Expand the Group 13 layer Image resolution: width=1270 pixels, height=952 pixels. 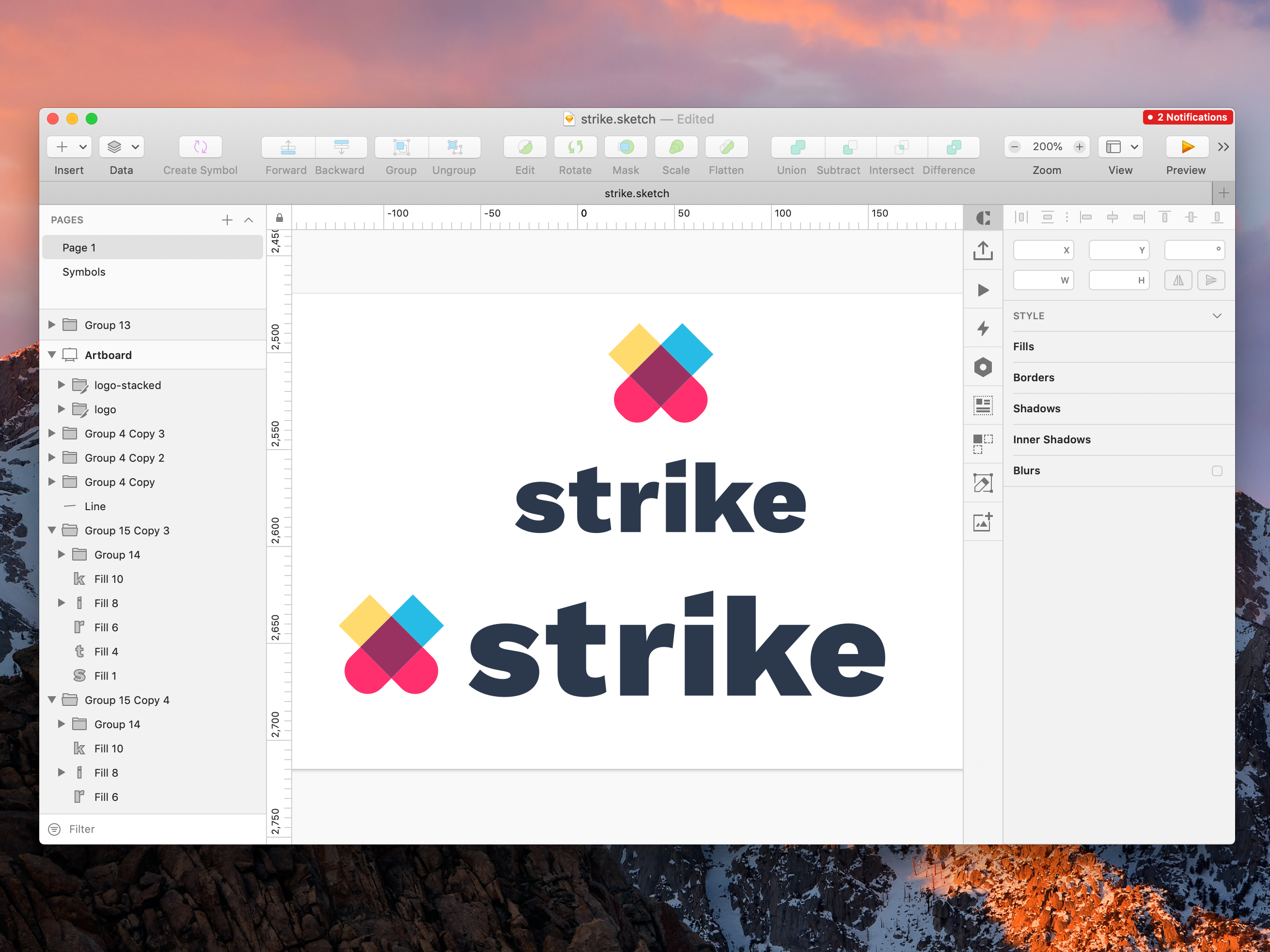tap(52, 325)
